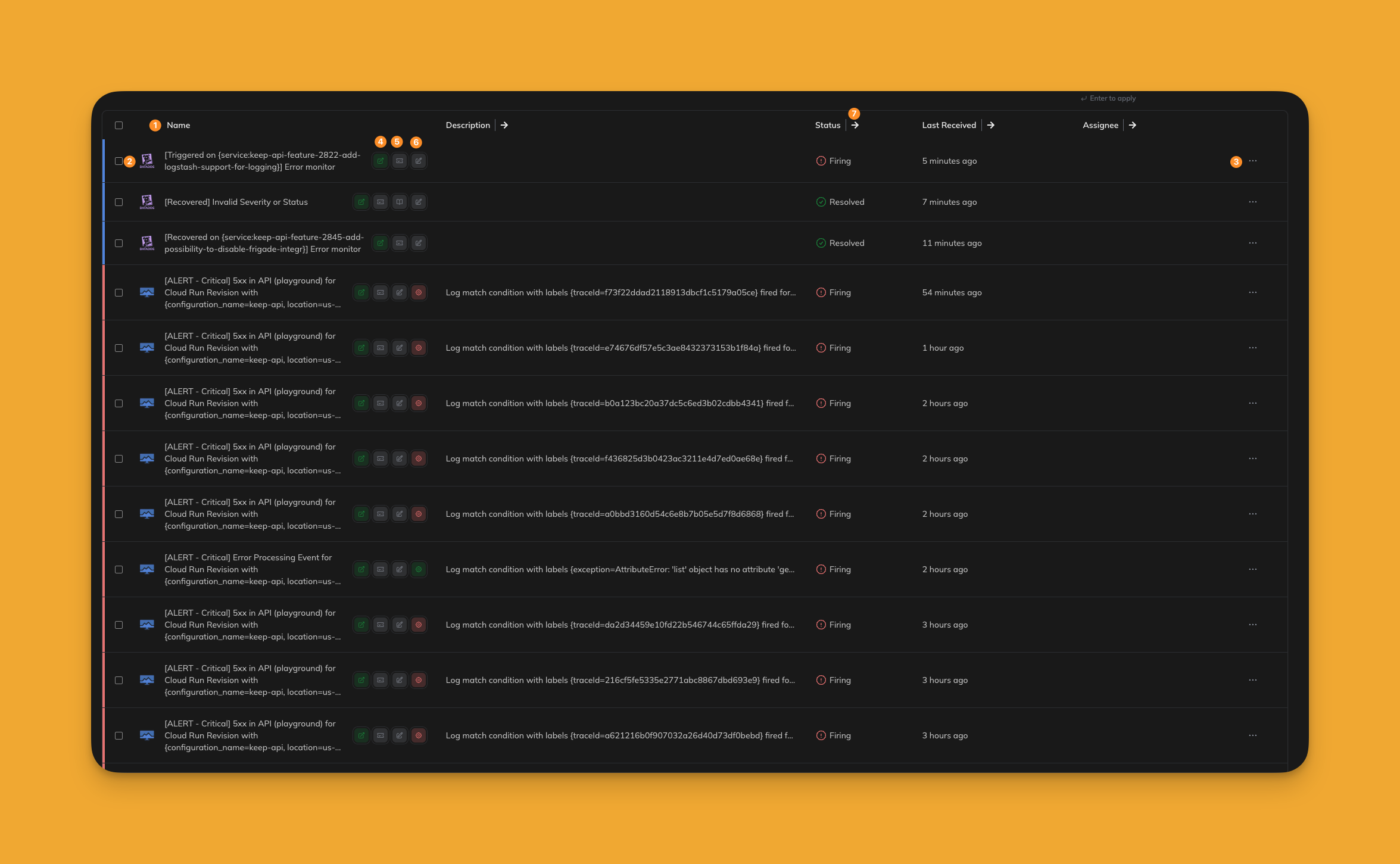The image size is (1400, 864).
Task: Click green incident icon on Error Processing Event row
Action: (x=418, y=569)
